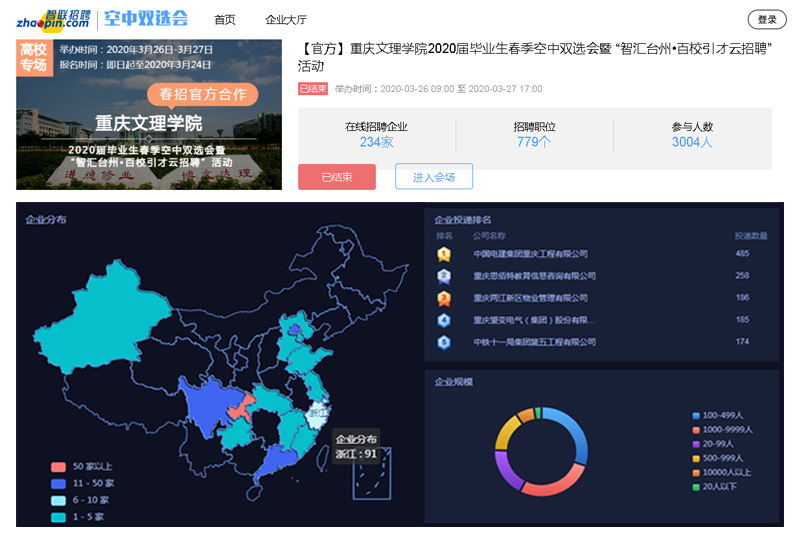This screenshot has height=533, width=800.
Task: Toggle the 100-499人 legend item
Action: 720,415
